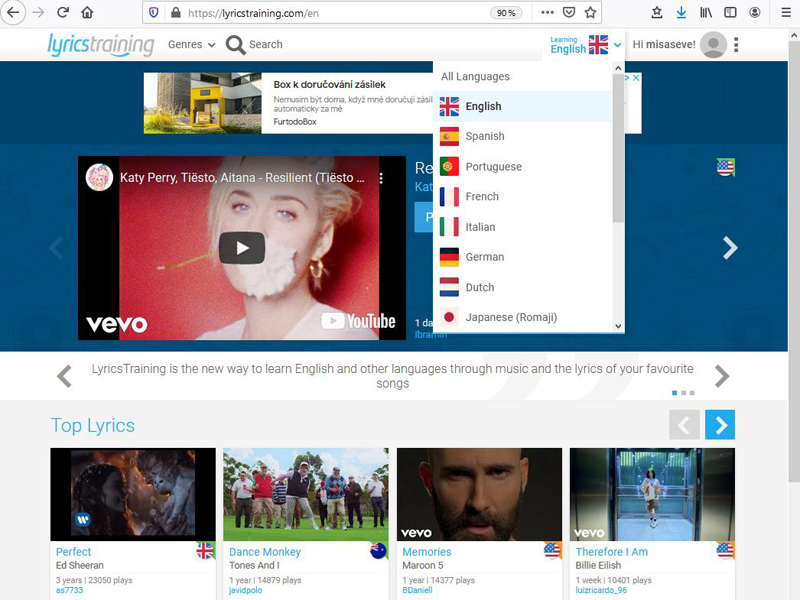Play the Katy Perry Resilient video

pos(242,248)
